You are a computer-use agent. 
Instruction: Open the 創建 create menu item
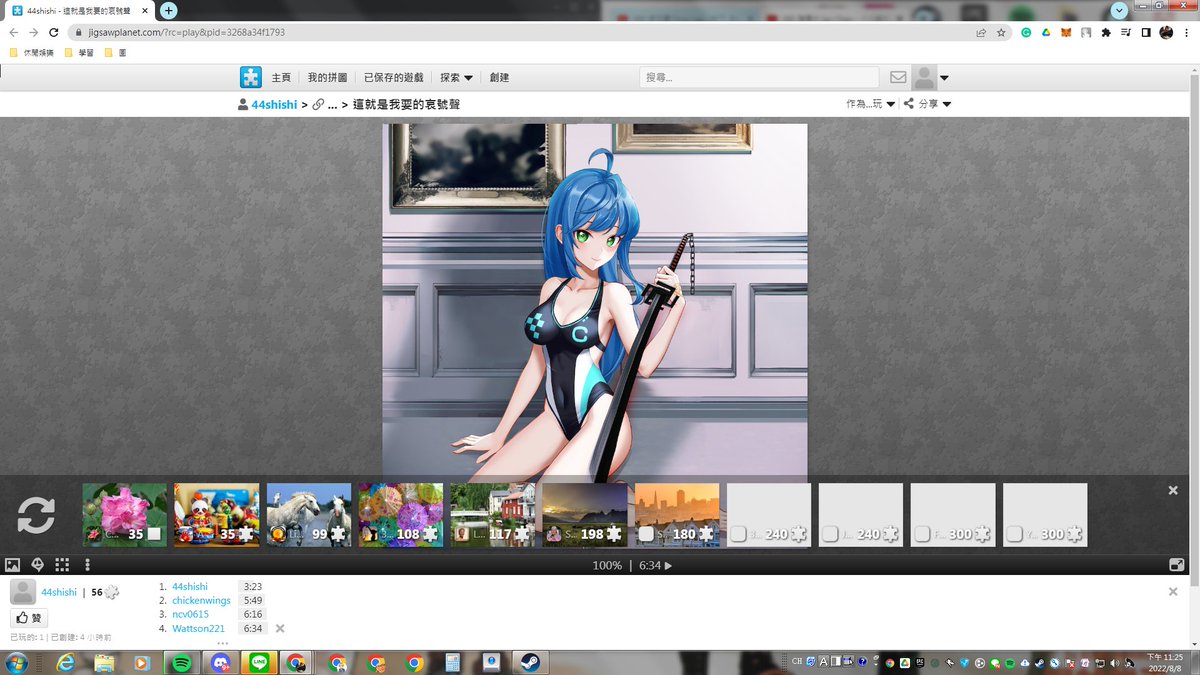[499, 78]
